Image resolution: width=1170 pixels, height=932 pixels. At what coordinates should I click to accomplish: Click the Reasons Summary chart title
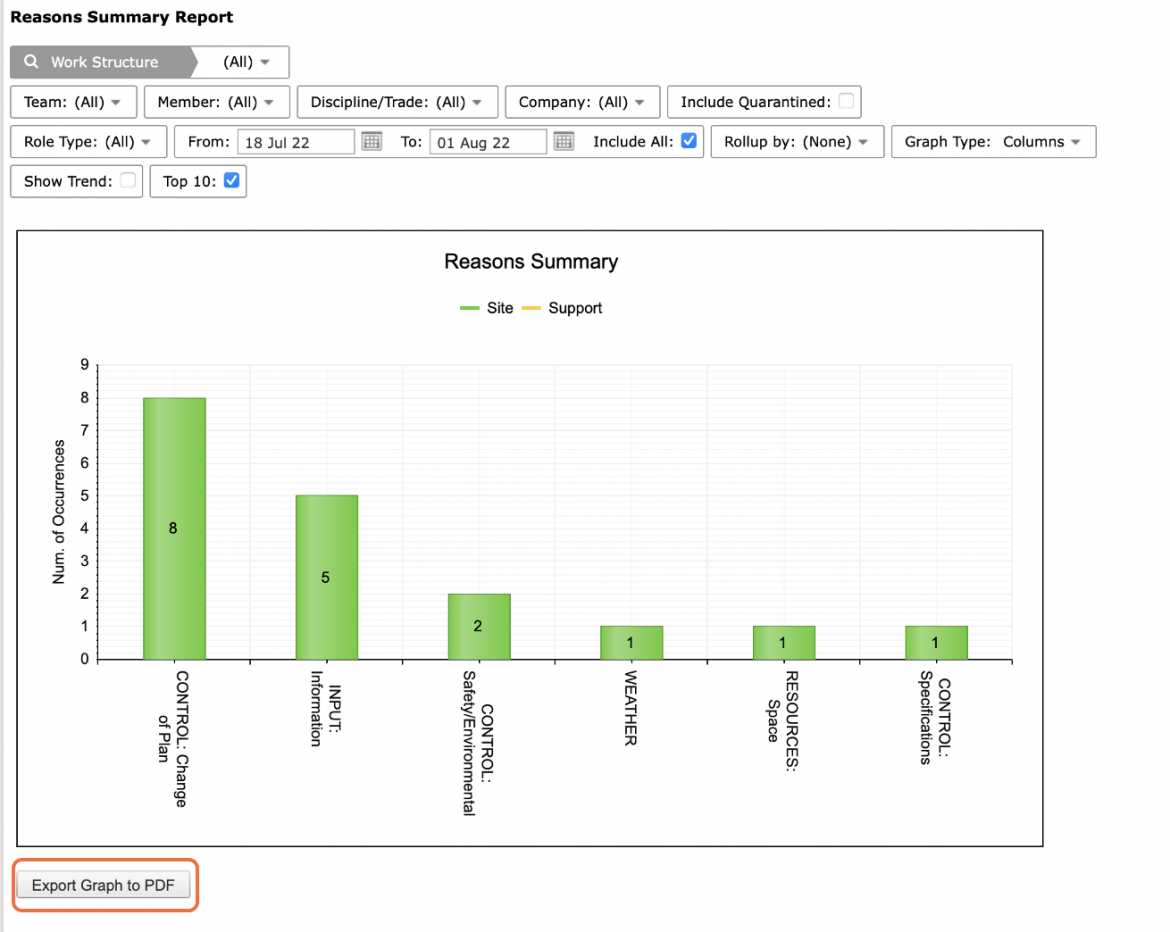pyautogui.click(x=531, y=261)
